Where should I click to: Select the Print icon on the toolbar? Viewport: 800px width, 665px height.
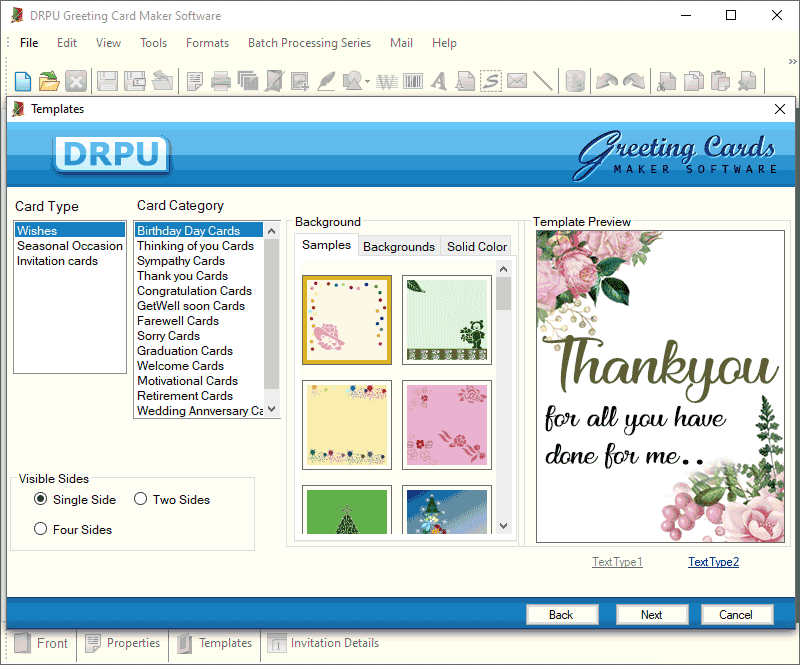(x=220, y=81)
